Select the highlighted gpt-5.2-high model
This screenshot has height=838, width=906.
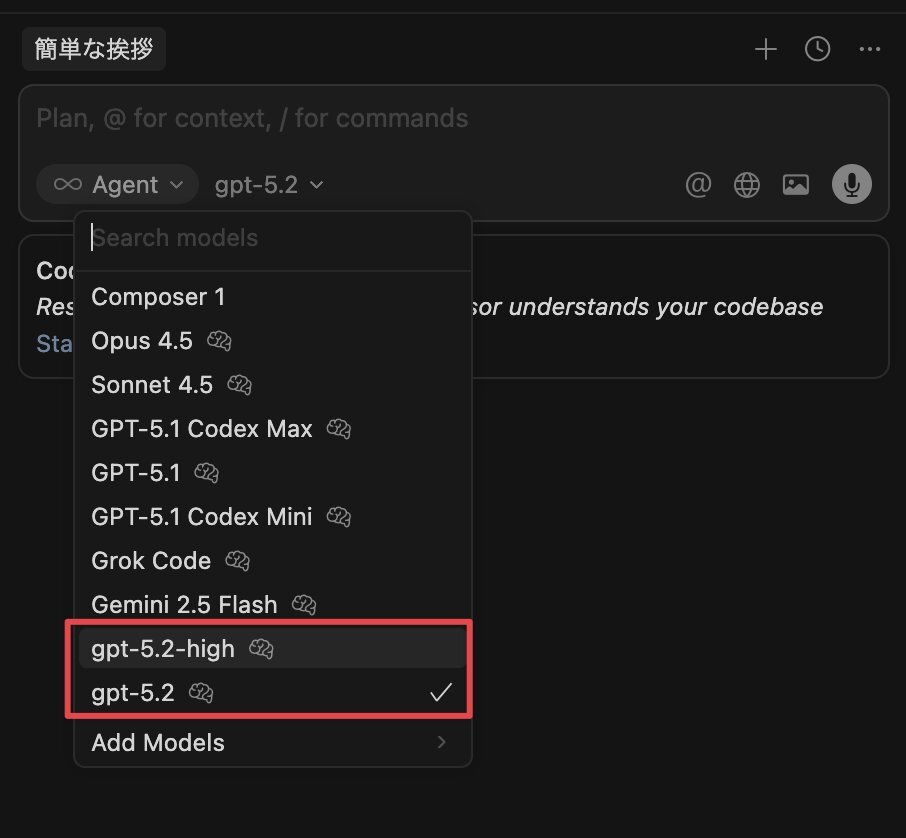point(162,648)
